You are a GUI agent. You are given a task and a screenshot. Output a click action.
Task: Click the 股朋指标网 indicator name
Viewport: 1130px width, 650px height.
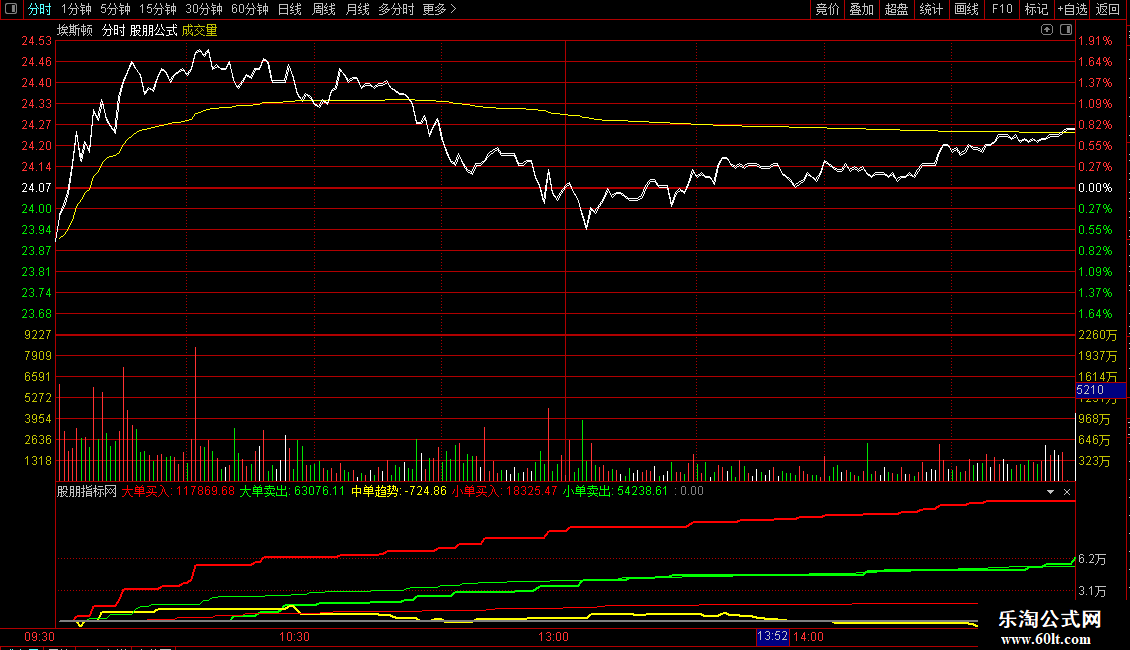pyautogui.click(x=86, y=491)
